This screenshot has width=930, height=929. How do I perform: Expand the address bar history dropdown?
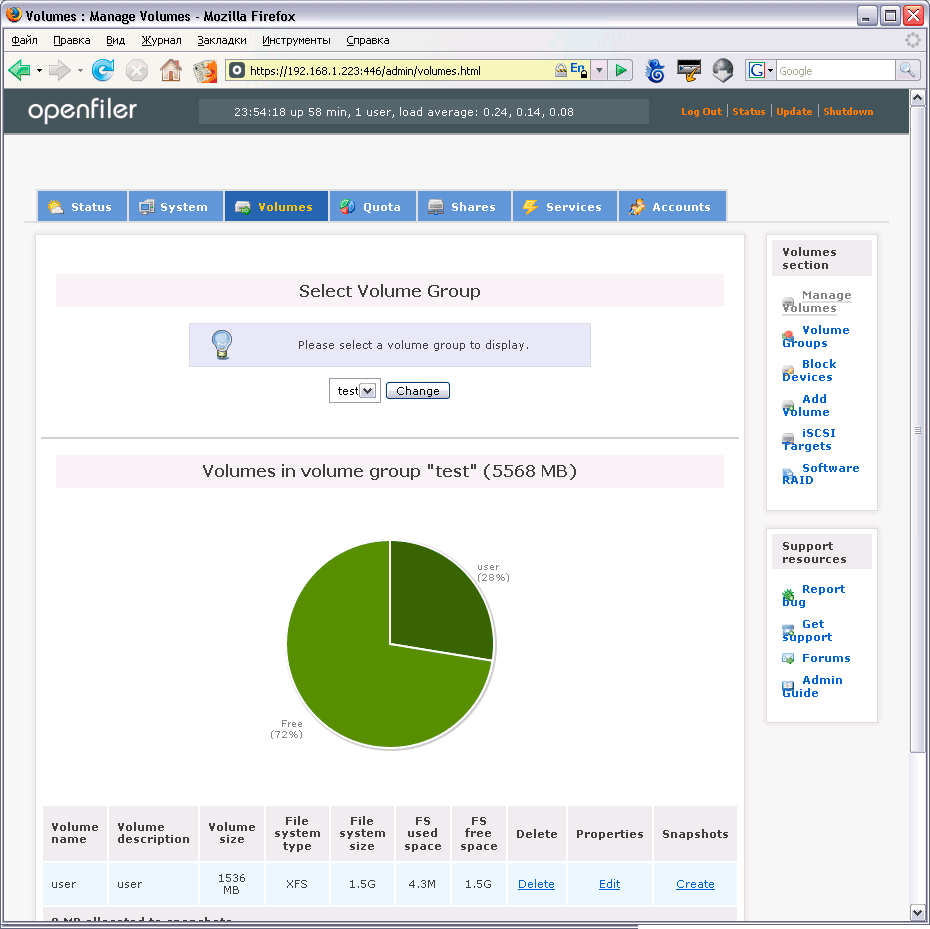click(x=599, y=70)
